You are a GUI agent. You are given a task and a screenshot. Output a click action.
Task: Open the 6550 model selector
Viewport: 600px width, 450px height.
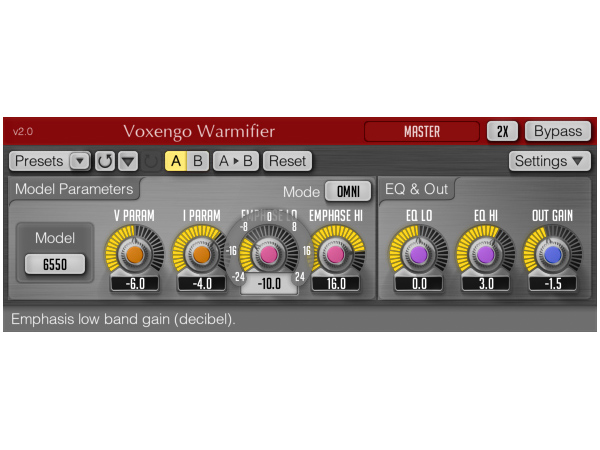(x=55, y=264)
